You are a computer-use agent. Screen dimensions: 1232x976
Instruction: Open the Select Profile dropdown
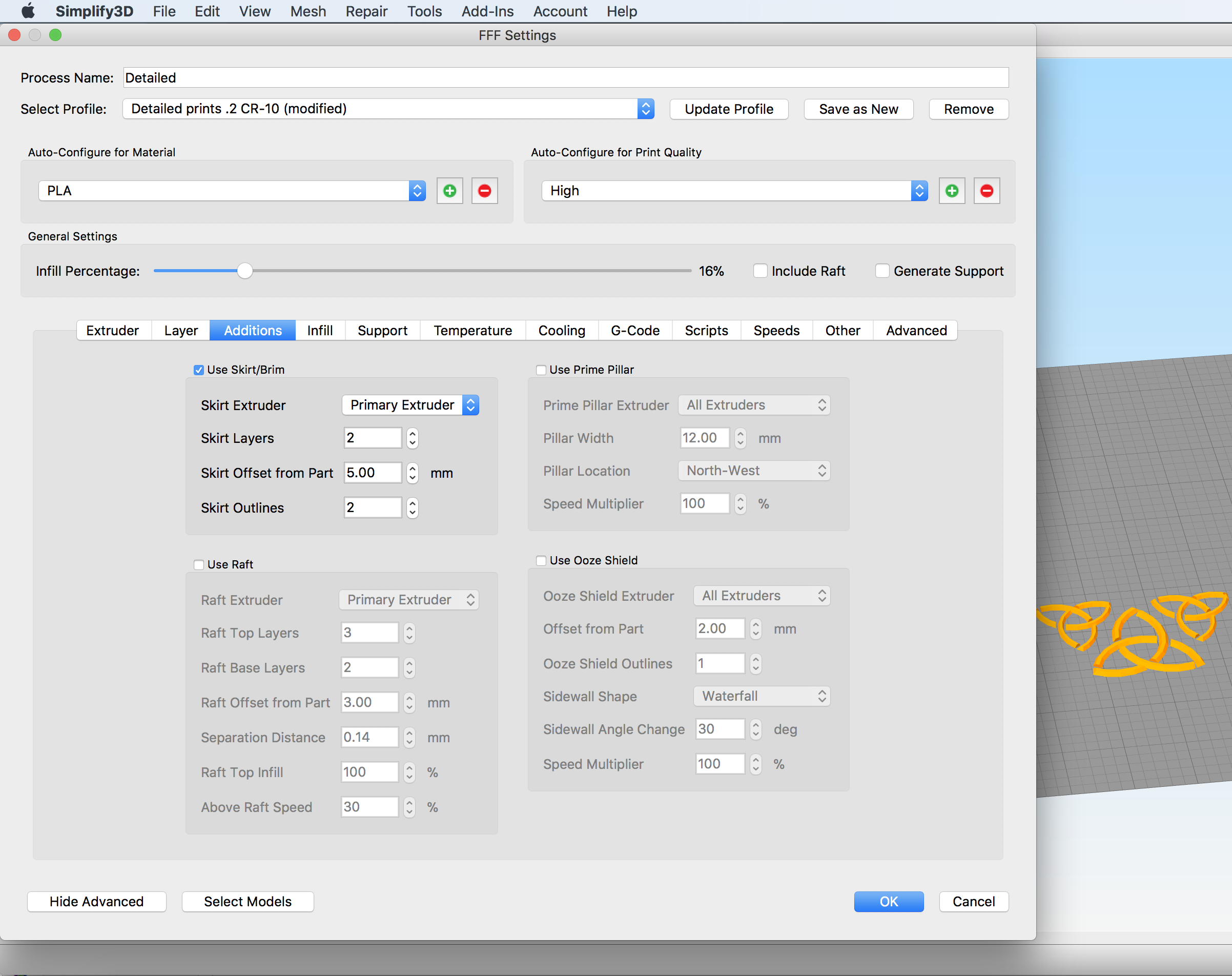pos(388,109)
